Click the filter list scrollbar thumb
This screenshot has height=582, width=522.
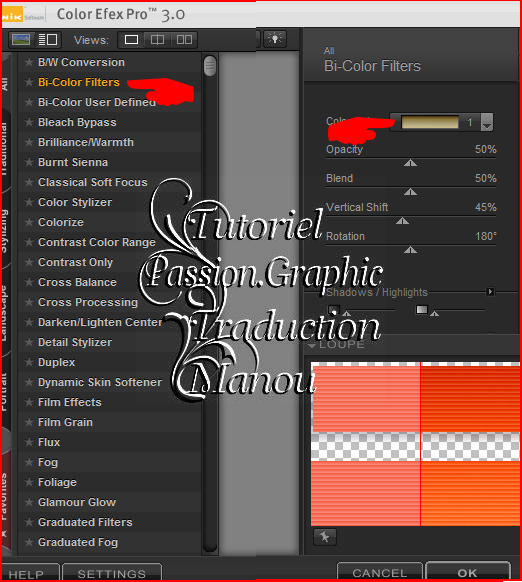210,66
